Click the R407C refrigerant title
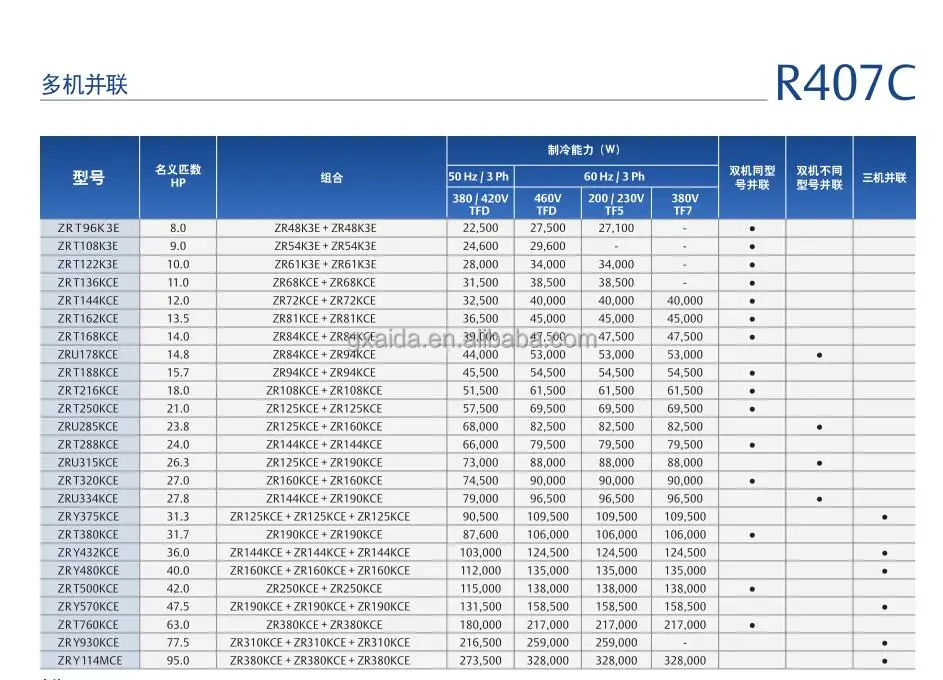Screen dimensions: 943x680 [845, 82]
